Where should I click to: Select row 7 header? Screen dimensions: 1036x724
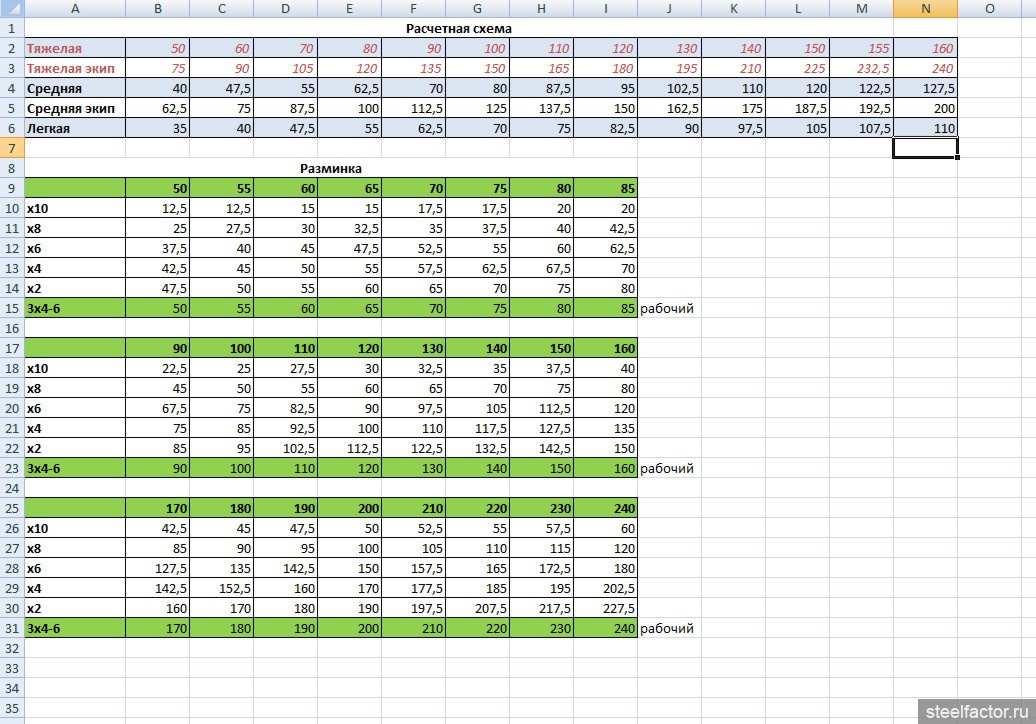tap(11, 148)
